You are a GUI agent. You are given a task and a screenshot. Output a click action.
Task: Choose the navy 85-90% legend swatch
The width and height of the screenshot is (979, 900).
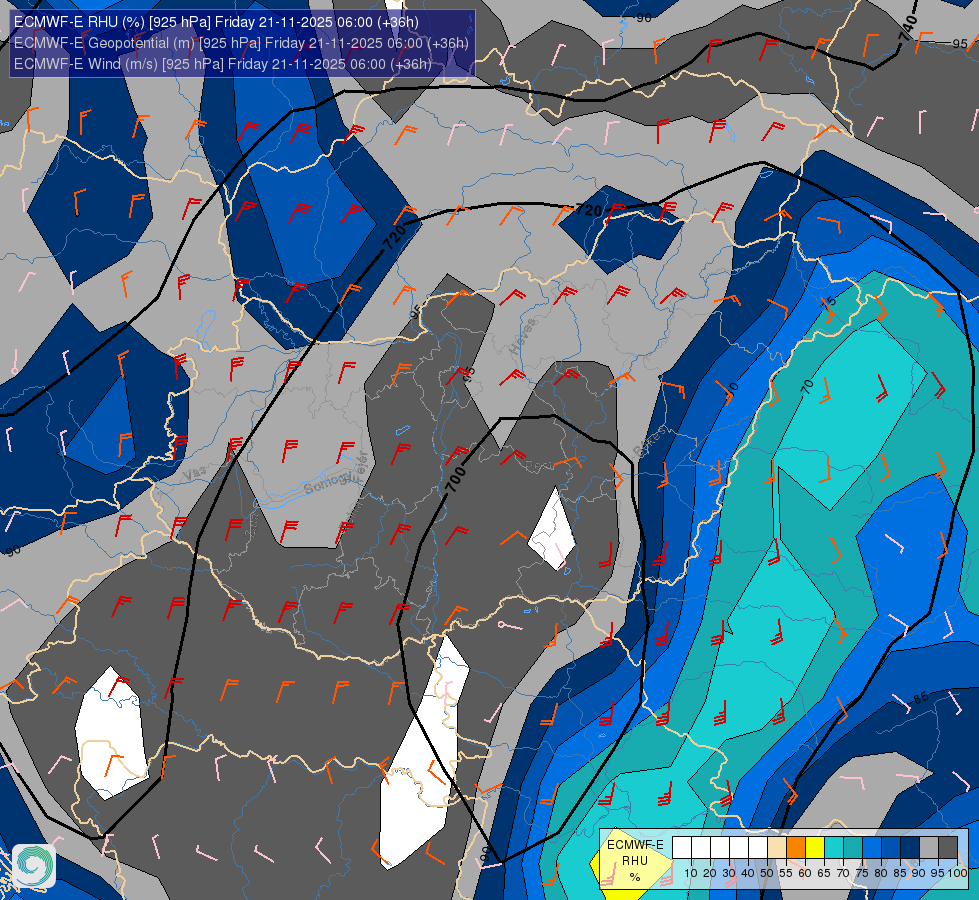coord(910,848)
